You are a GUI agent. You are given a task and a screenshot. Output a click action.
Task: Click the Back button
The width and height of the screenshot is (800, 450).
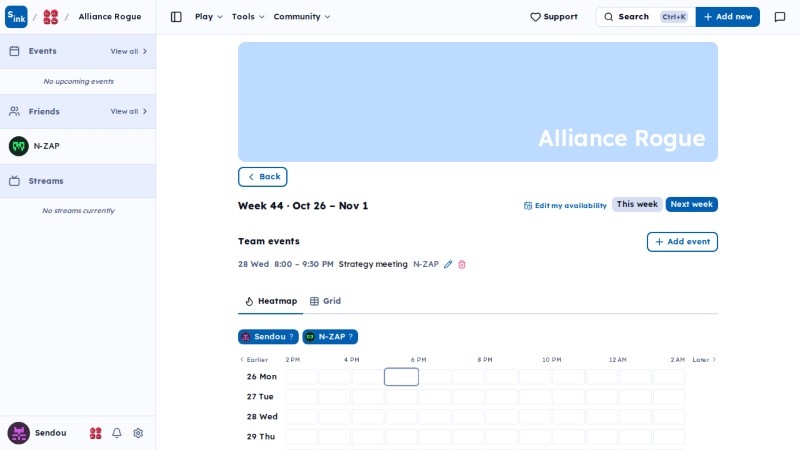[x=263, y=177]
